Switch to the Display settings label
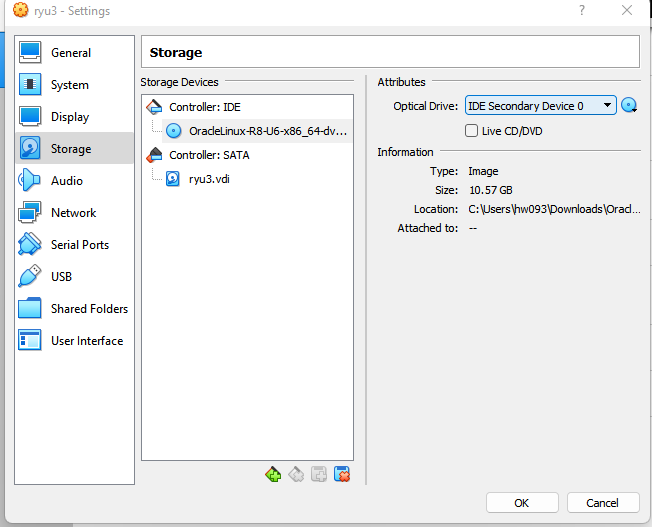The height and width of the screenshot is (527, 652). coord(70,117)
